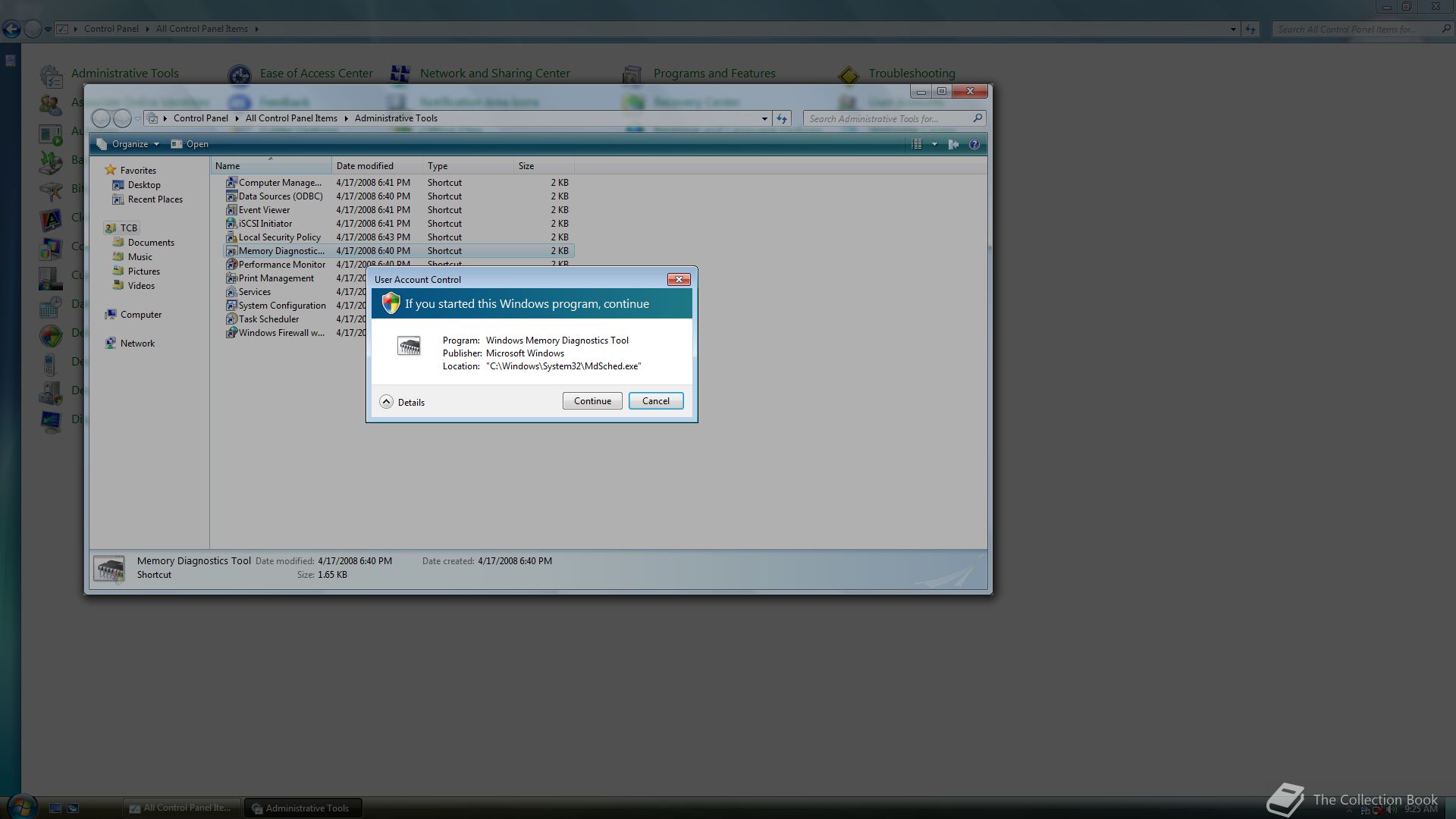The image size is (1456, 819).
Task: Open Desktop in navigation pane
Action: (136, 185)
